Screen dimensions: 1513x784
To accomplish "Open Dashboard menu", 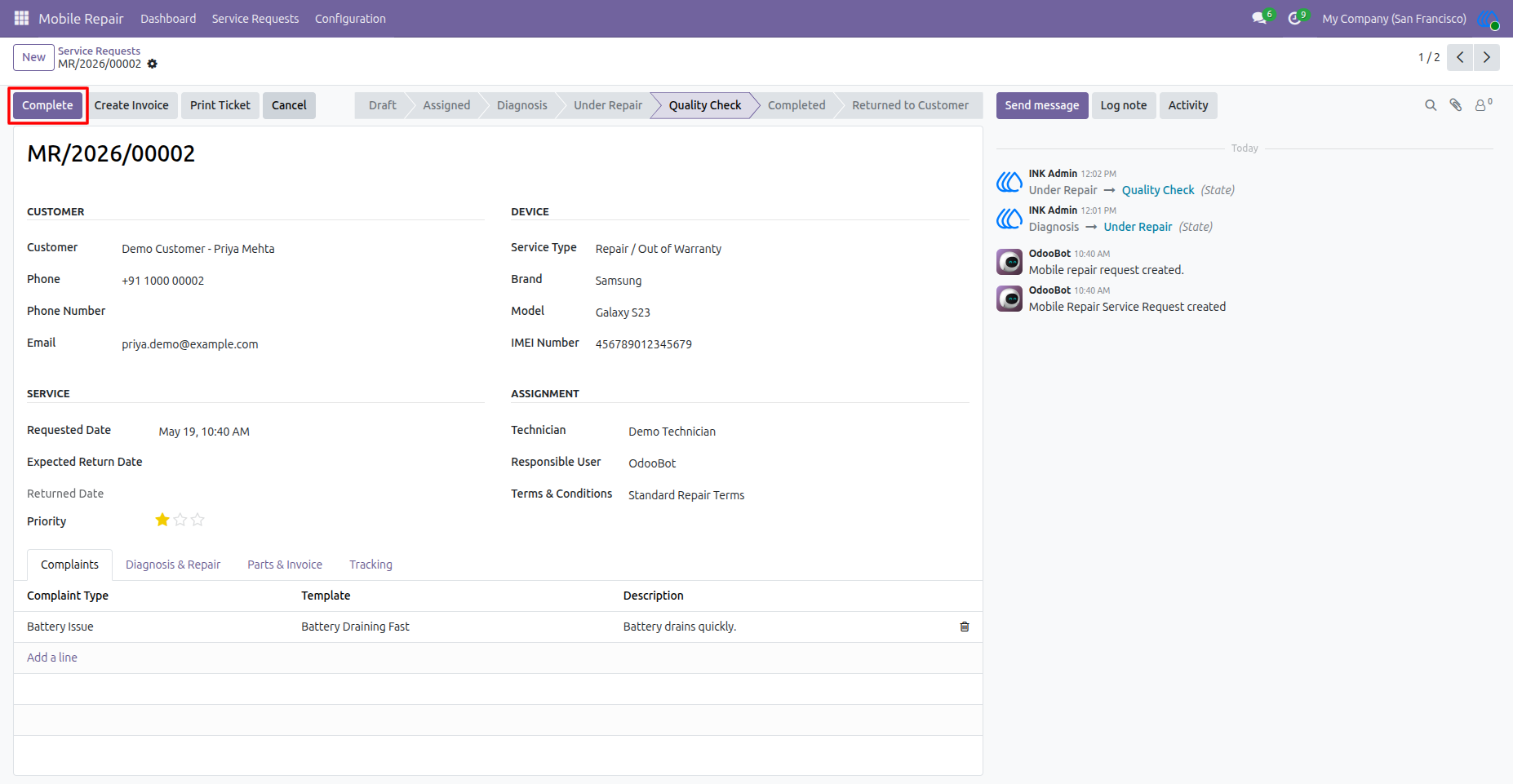I will point(168,19).
